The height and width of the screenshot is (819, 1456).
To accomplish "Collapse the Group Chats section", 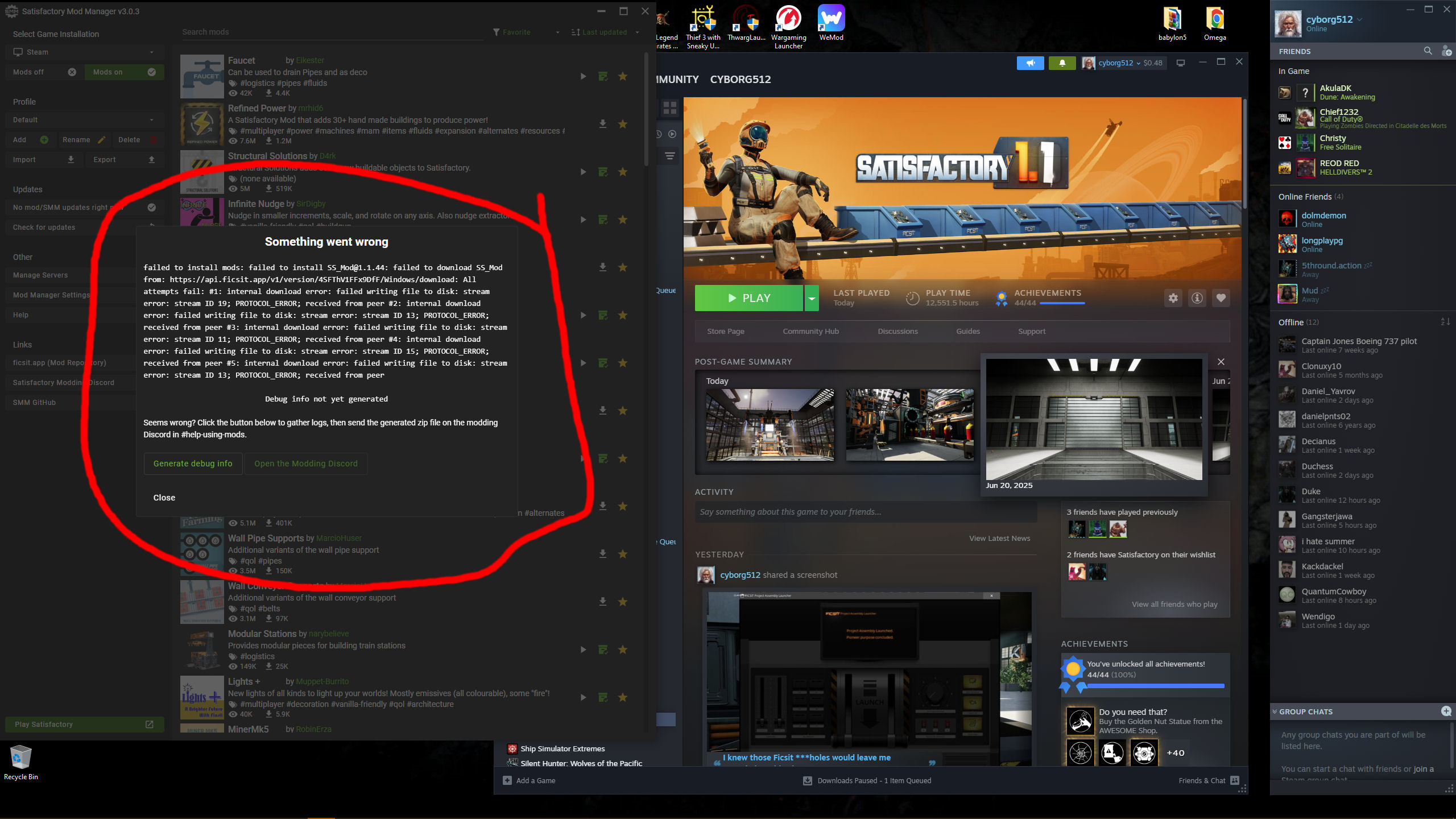I will coord(1275,712).
